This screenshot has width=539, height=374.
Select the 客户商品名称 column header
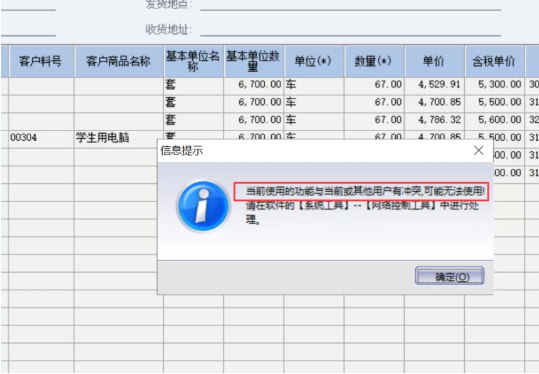(x=119, y=61)
